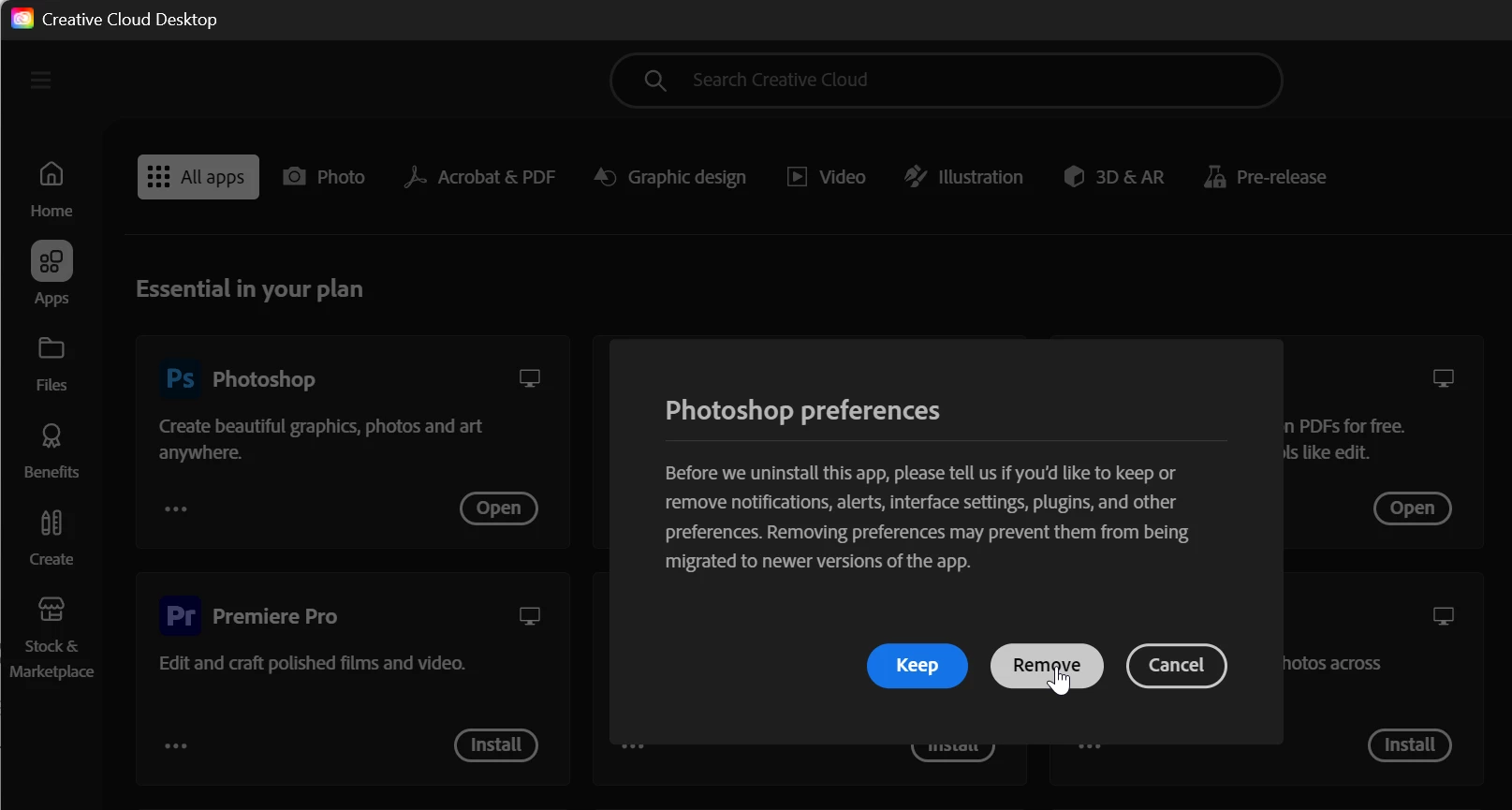
Task: Open the hamburger menu icon
Action: (x=40, y=81)
